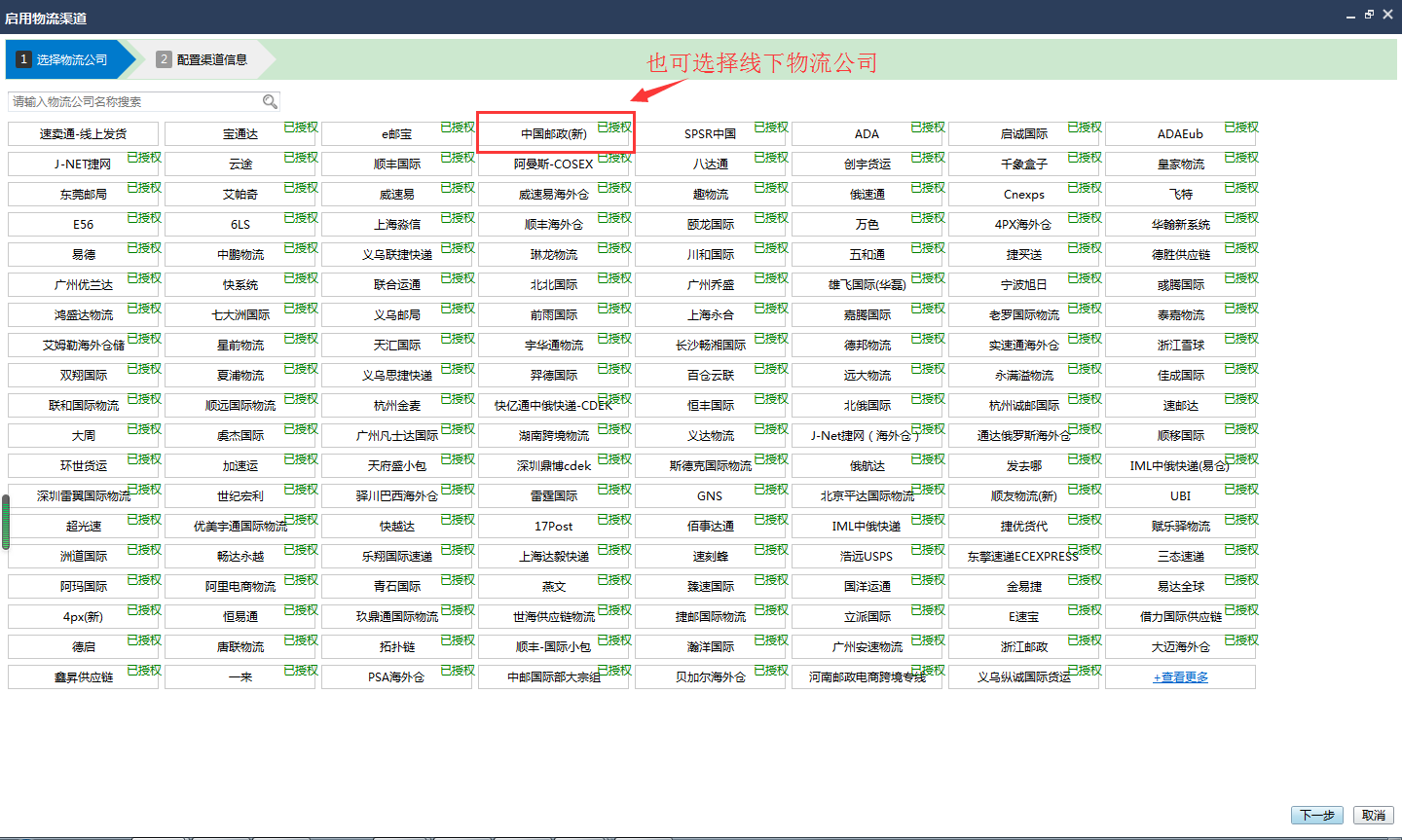The width and height of the screenshot is (1402, 840).
Task: Select GNS logistics company
Action: point(711,496)
